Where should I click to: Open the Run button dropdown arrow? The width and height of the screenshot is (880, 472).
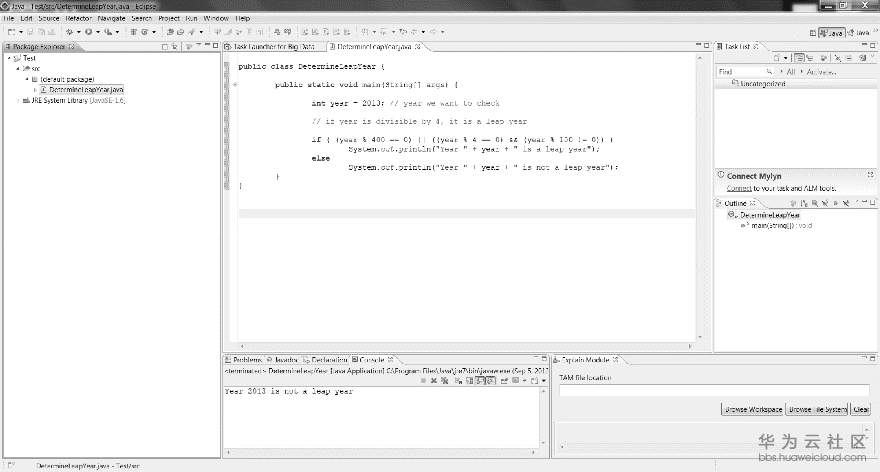(98, 32)
